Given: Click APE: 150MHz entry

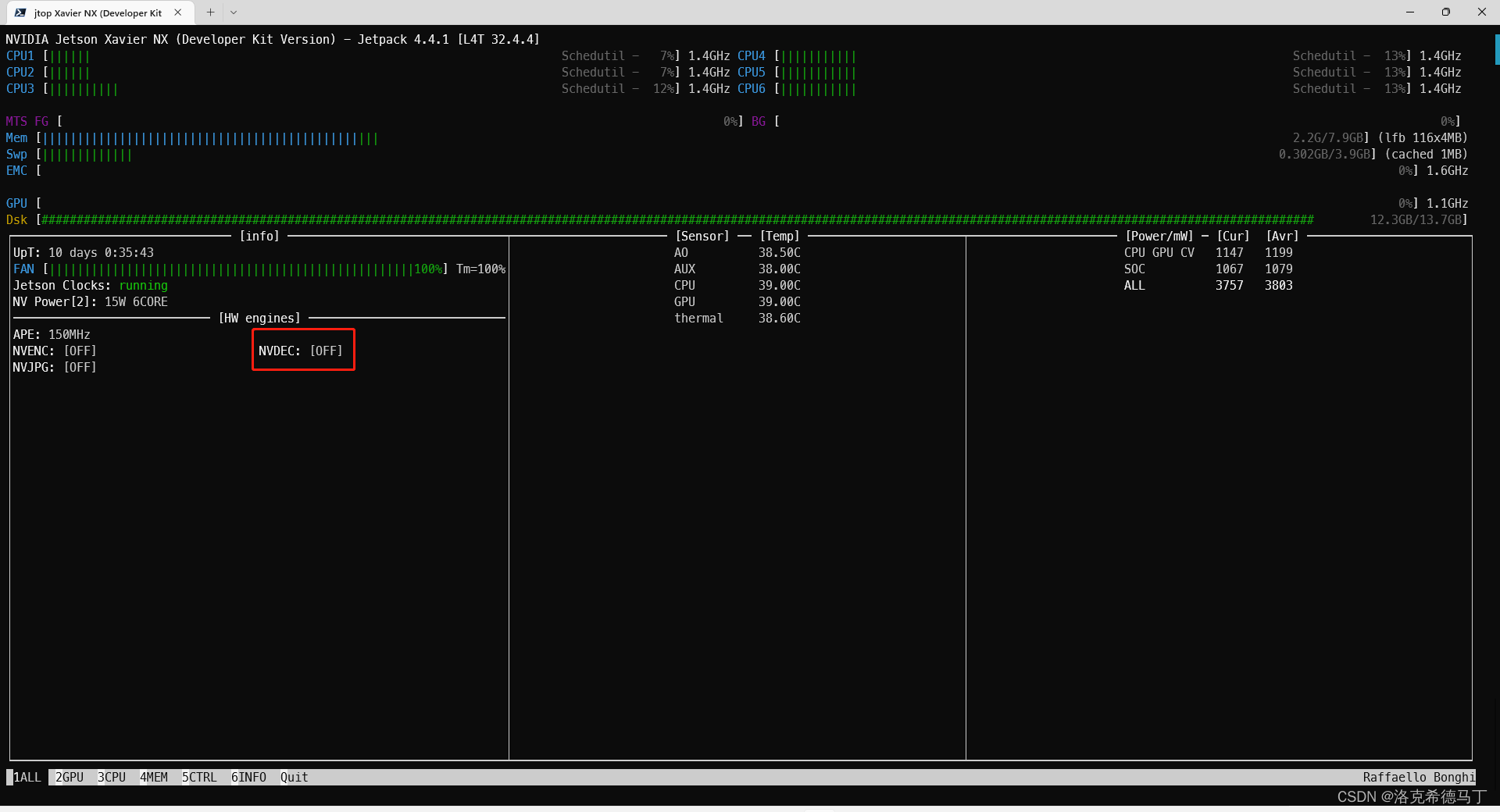Looking at the screenshot, I should (52, 335).
